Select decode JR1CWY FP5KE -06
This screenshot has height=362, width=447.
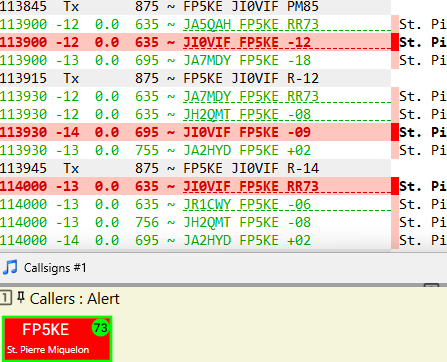click(x=195, y=204)
